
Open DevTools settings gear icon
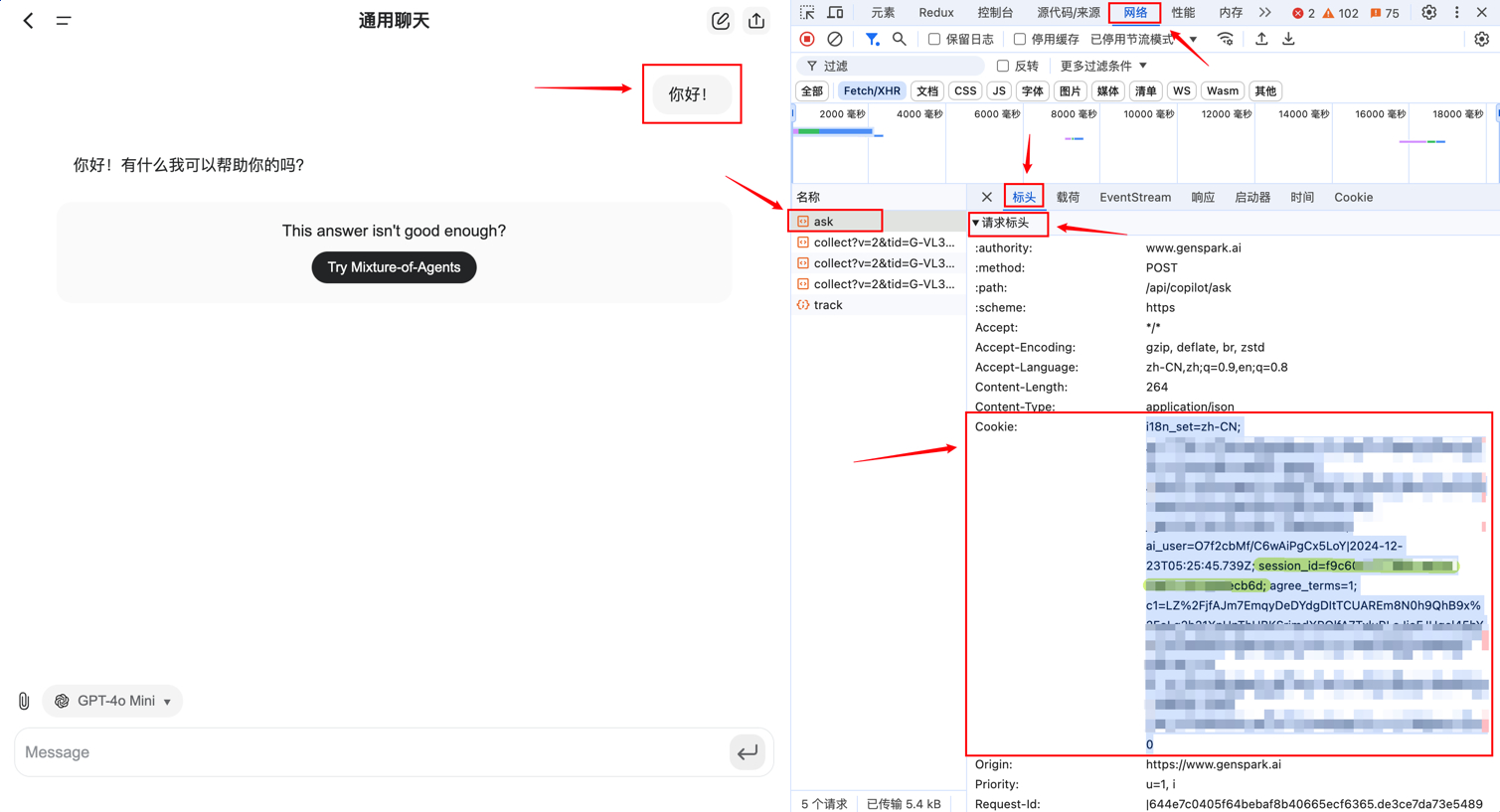click(1428, 13)
